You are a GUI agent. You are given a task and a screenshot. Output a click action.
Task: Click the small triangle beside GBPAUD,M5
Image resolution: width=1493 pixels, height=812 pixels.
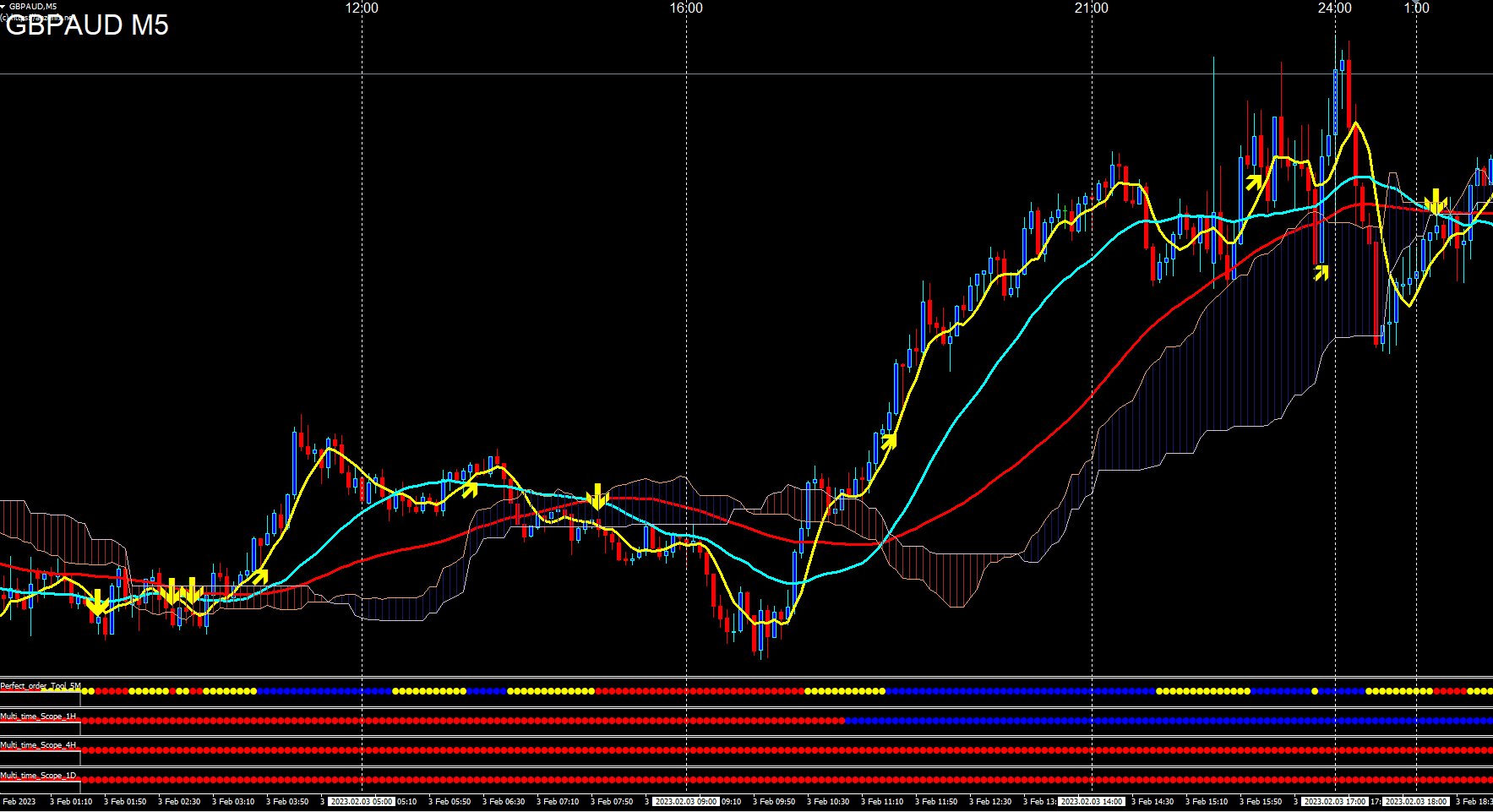3,6
